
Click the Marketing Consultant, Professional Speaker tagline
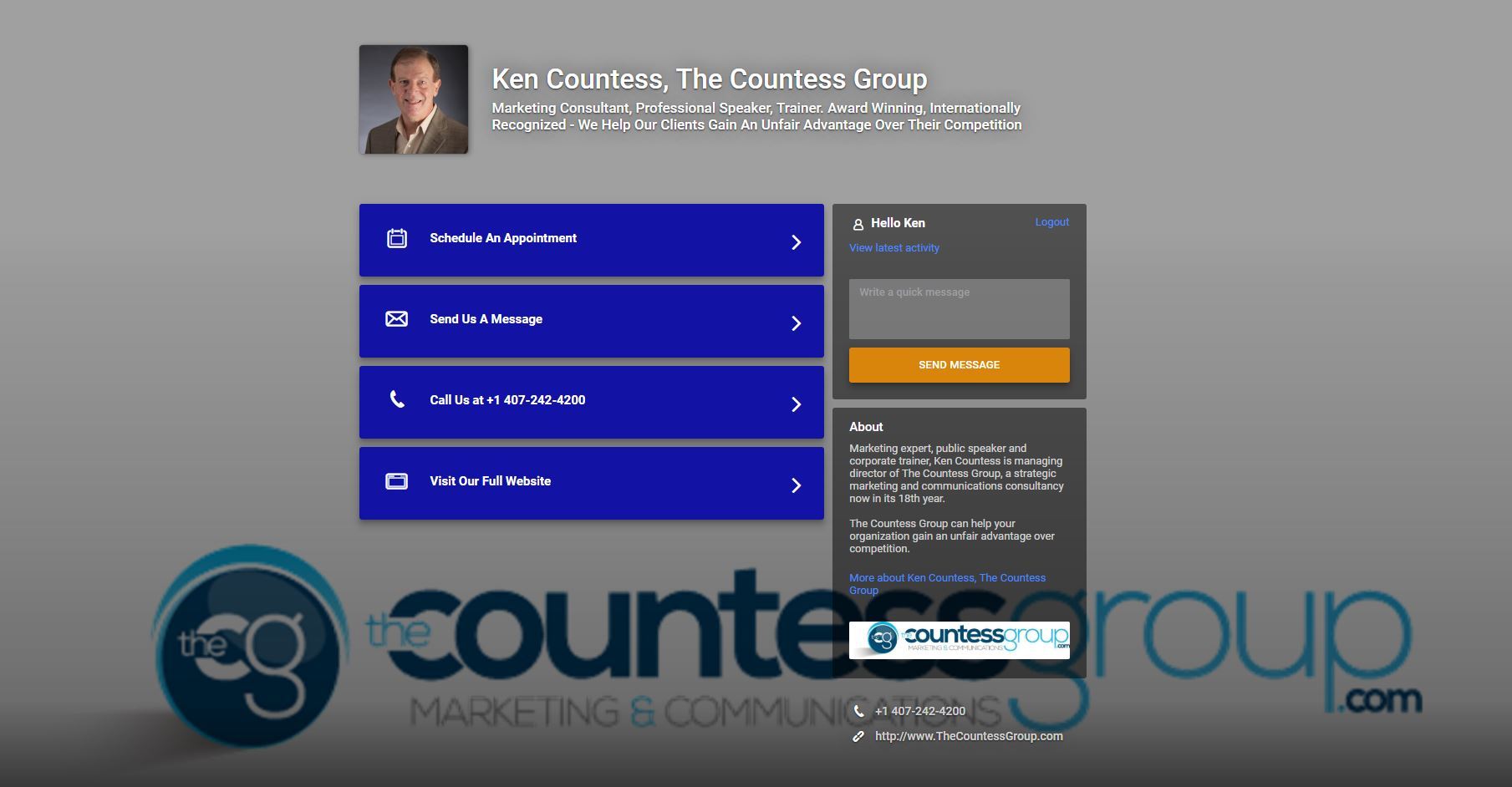point(756,116)
